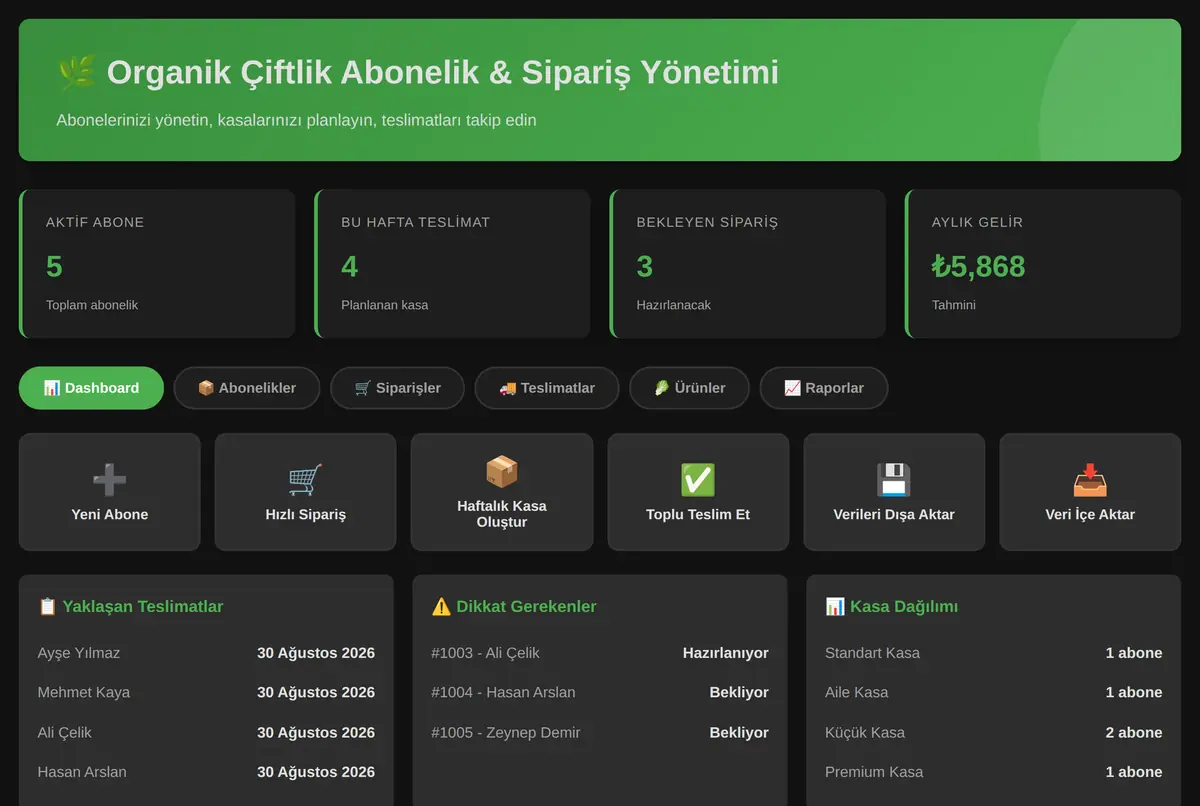Click the Küçük Kasa row label
This screenshot has width=1200, height=806.
pyautogui.click(x=865, y=732)
